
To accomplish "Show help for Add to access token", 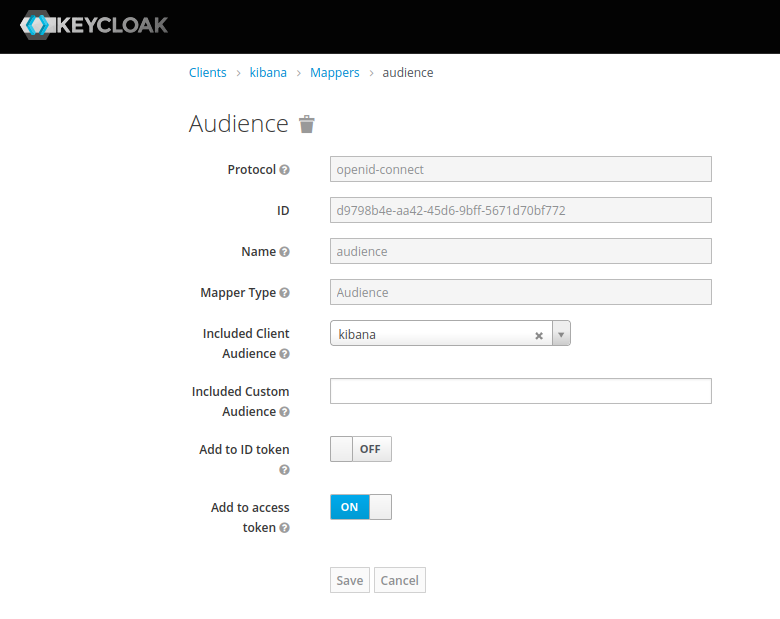I will pyautogui.click(x=285, y=528).
